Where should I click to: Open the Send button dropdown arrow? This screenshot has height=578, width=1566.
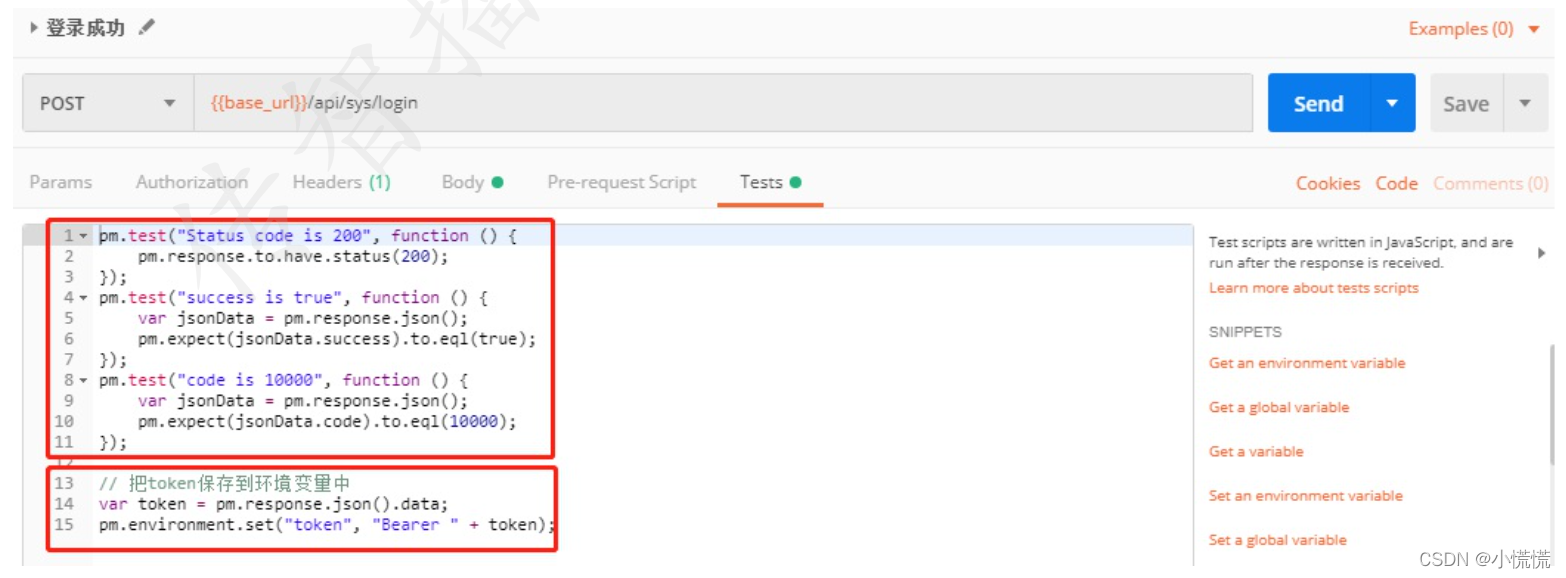pyautogui.click(x=1392, y=103)
